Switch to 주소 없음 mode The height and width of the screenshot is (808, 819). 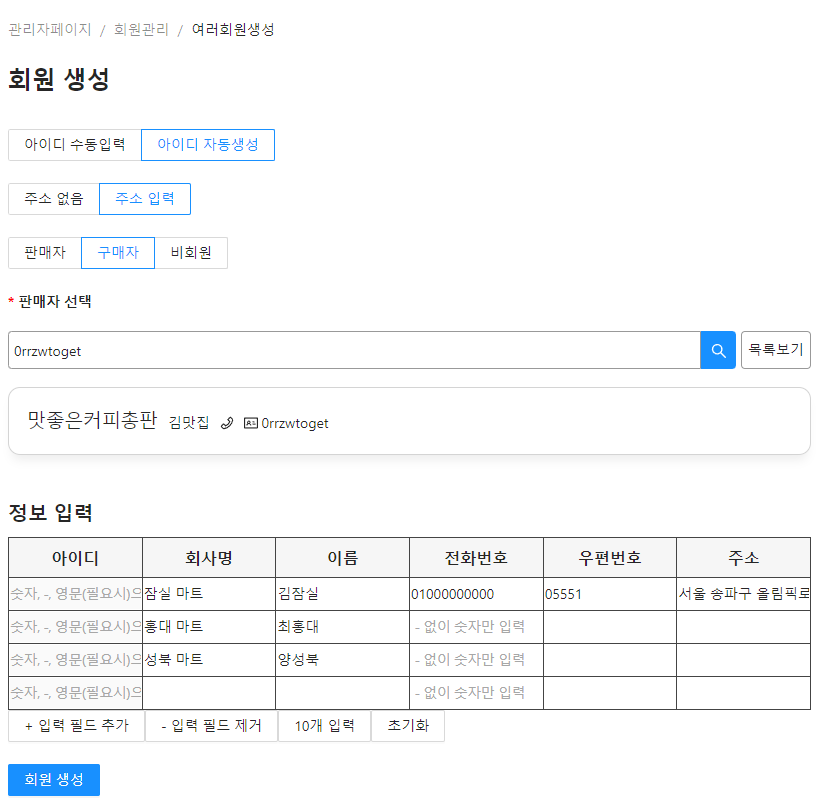point(52,199)
